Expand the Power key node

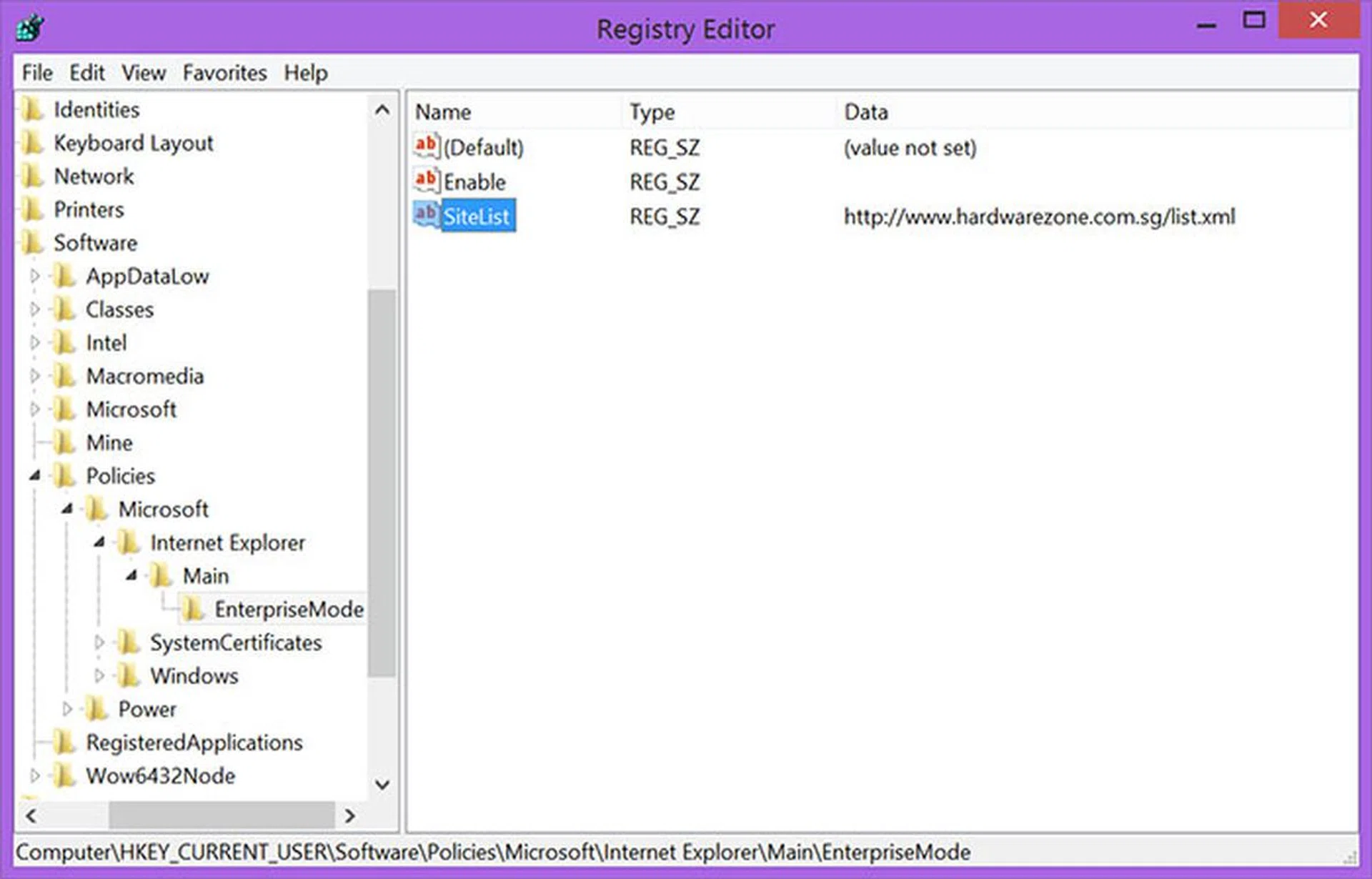pos(66,709)
